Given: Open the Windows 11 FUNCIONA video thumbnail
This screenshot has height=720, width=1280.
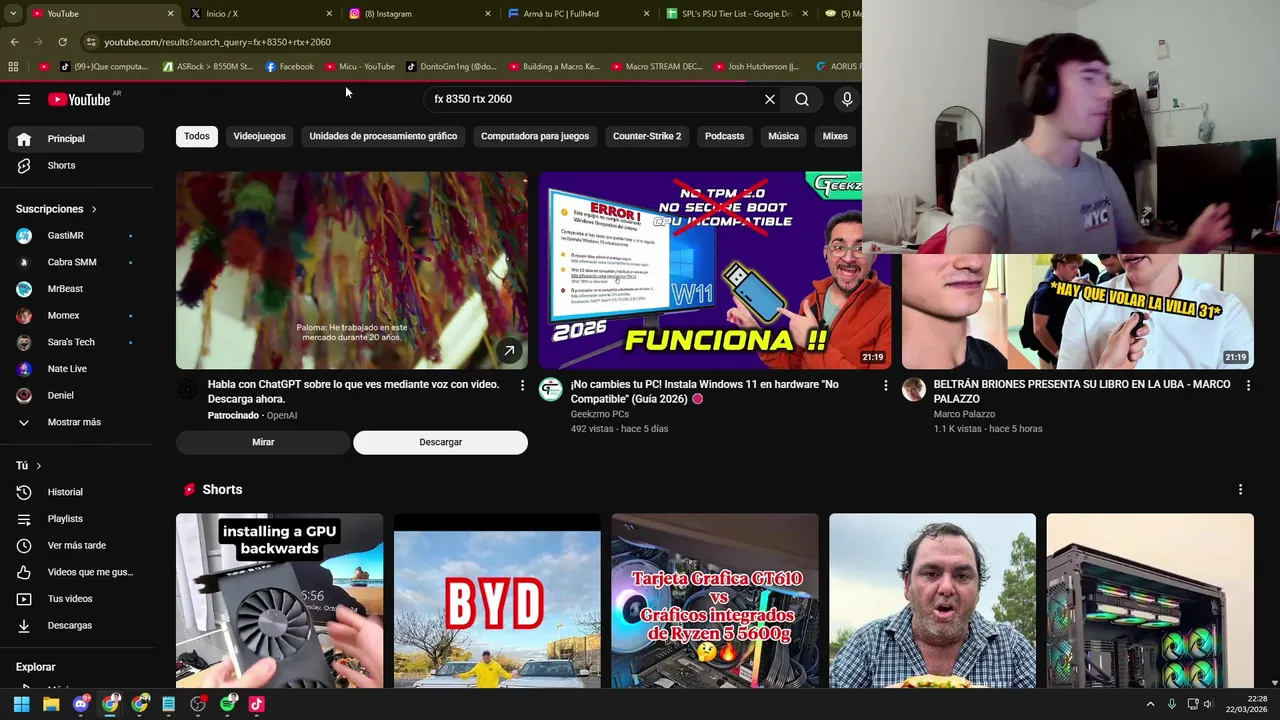Looking at the screenshot, I should 714,270.
